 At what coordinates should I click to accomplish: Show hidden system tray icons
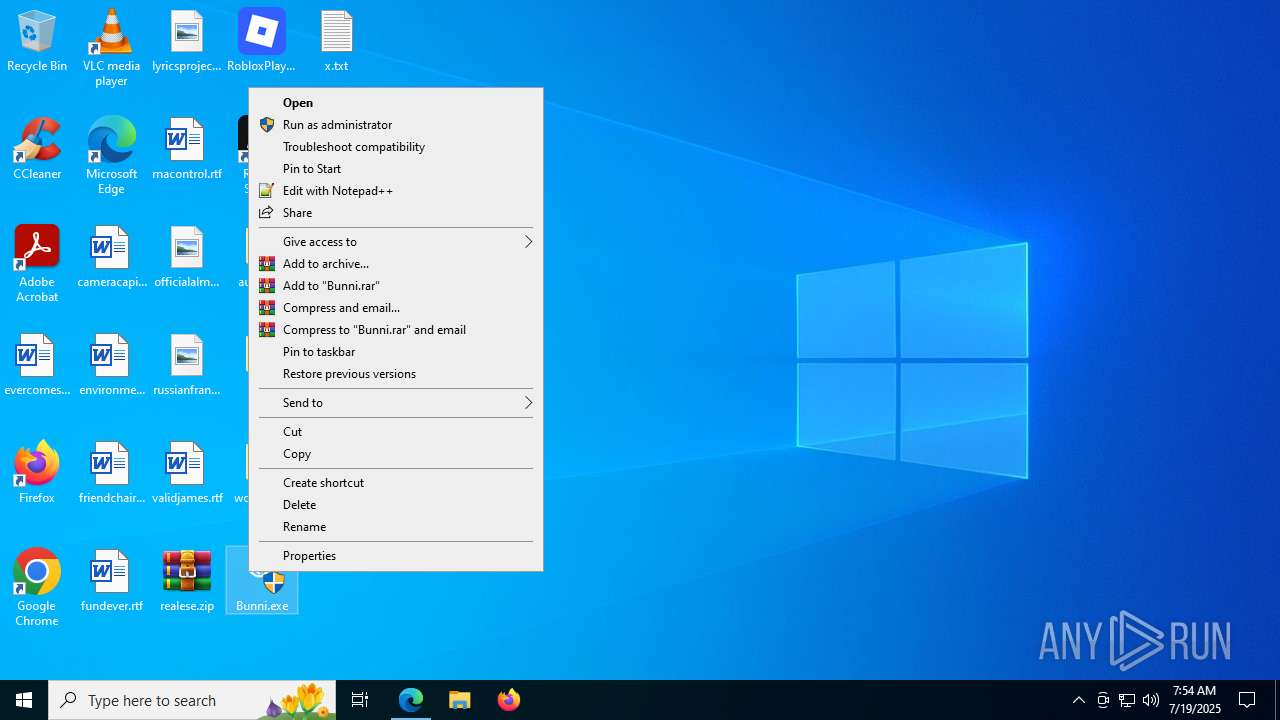(1079, 700)
